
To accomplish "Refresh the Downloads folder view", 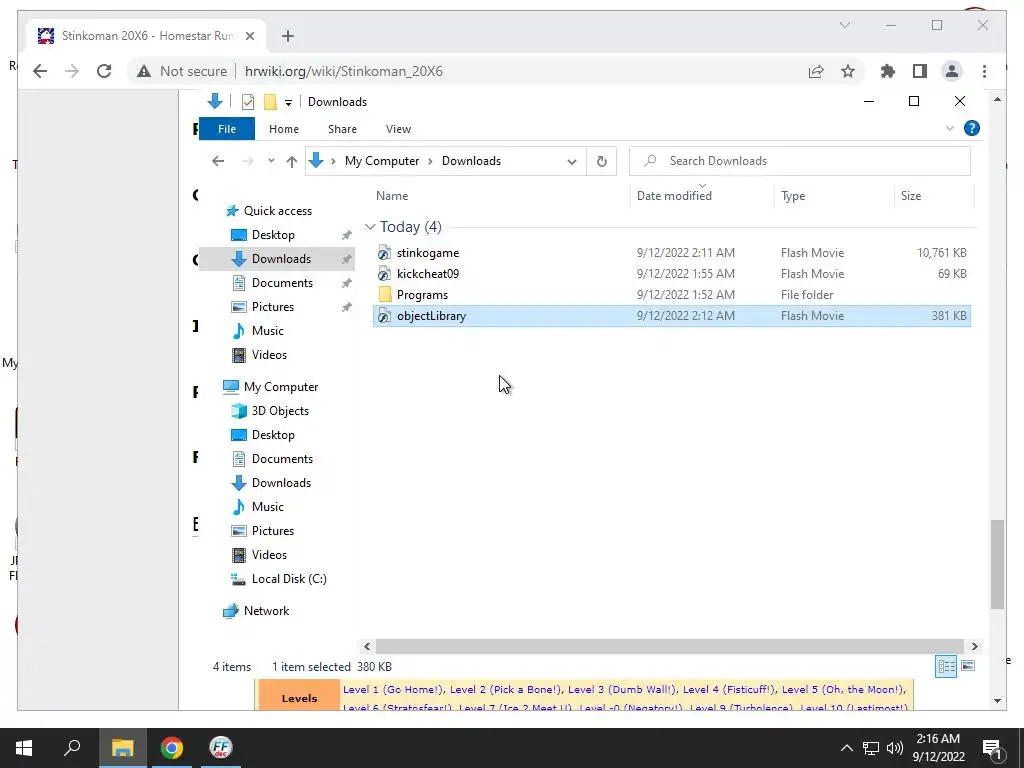I will pos(601,161).
